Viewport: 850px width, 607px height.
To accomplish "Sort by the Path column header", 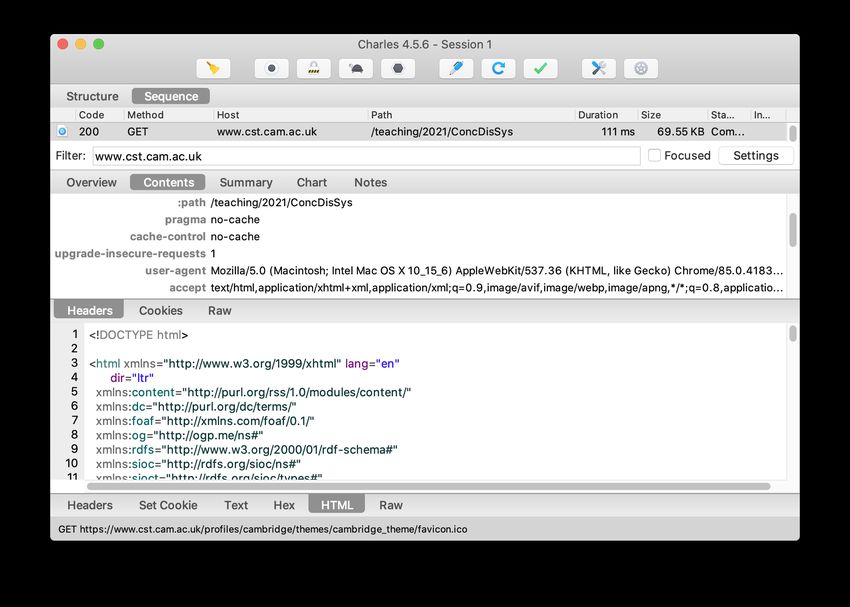I will (471, 115).
